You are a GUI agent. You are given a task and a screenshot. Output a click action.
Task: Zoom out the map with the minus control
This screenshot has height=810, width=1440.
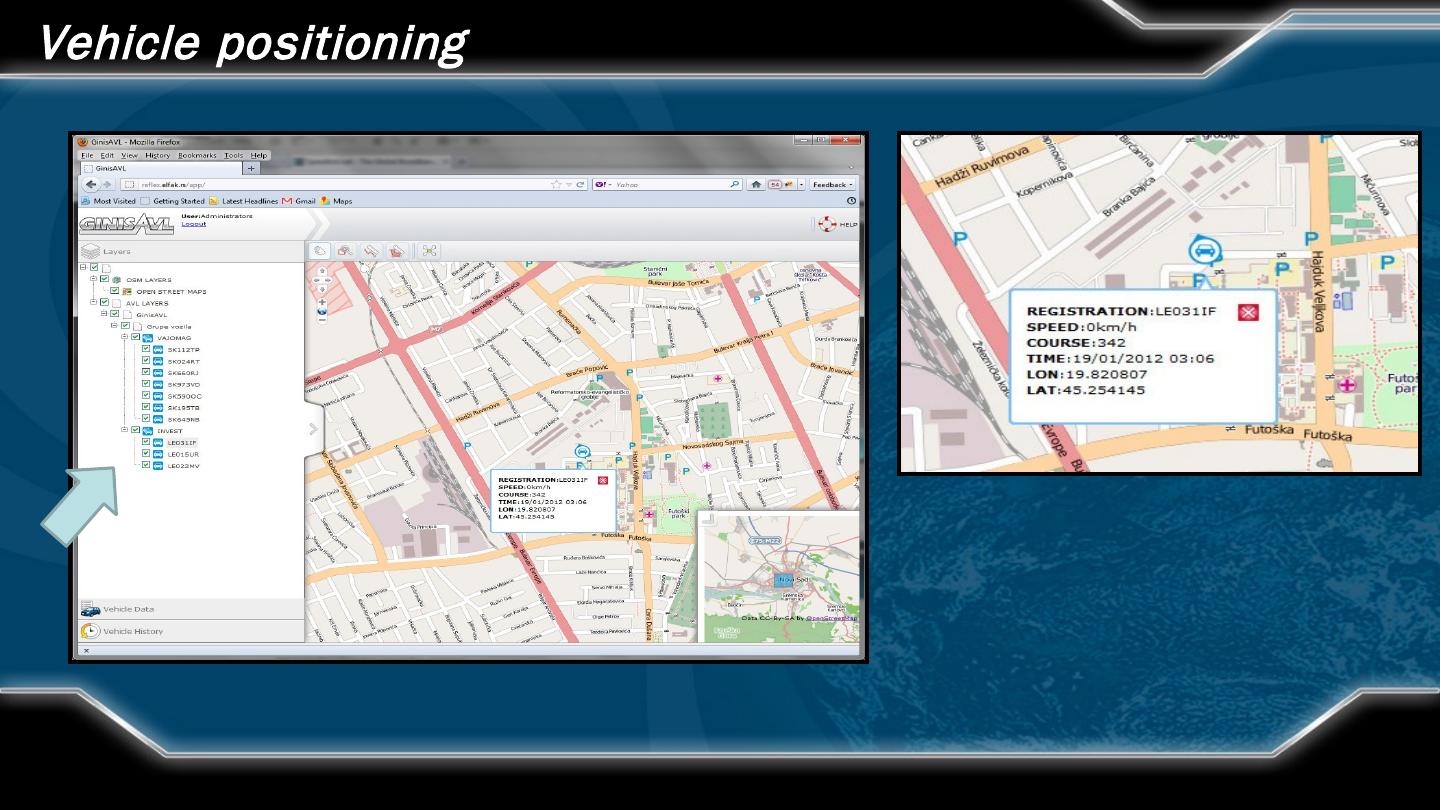pyautogui.click(x=322, y=321)
